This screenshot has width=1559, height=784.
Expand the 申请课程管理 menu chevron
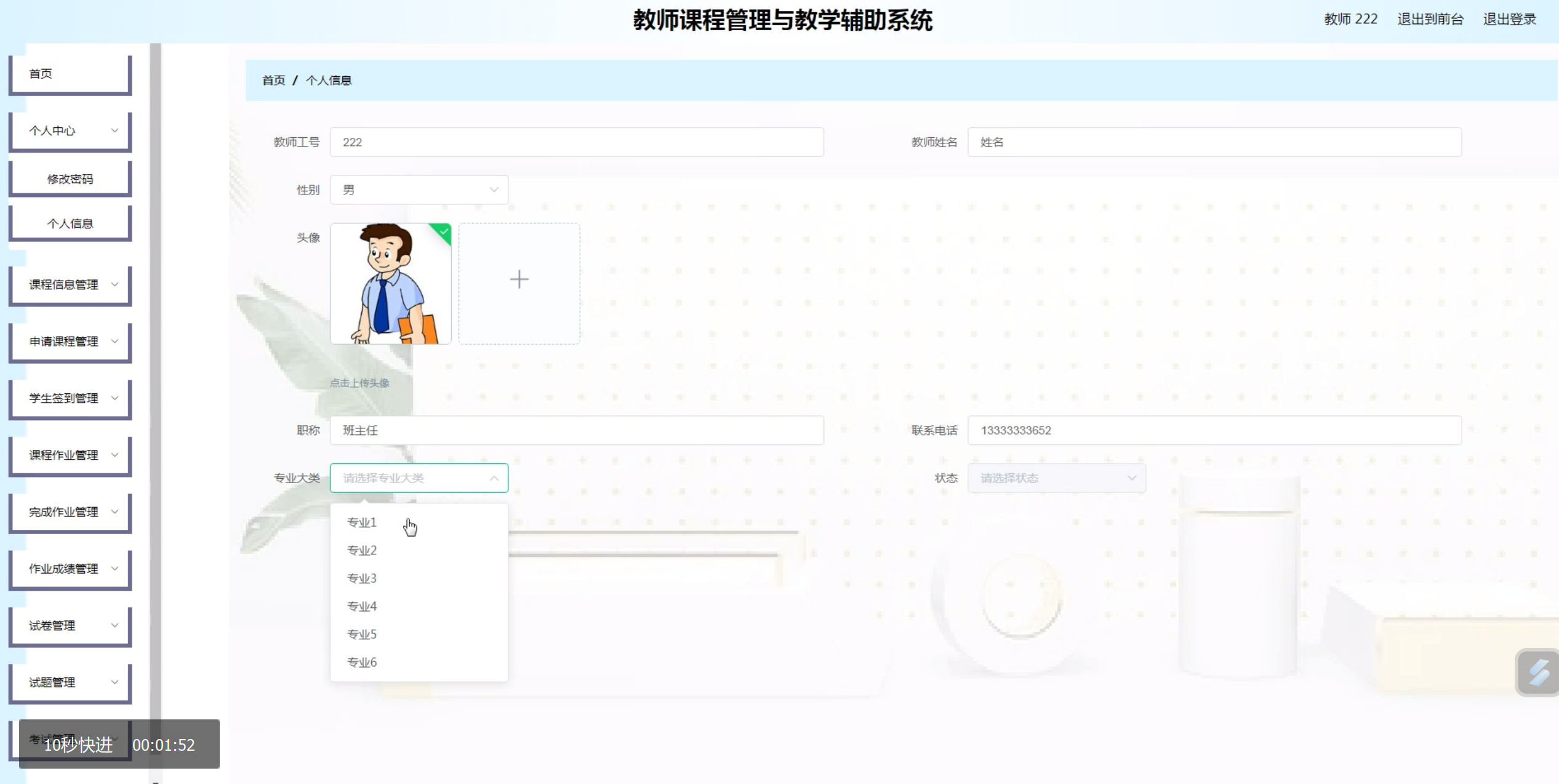(114, 341)
